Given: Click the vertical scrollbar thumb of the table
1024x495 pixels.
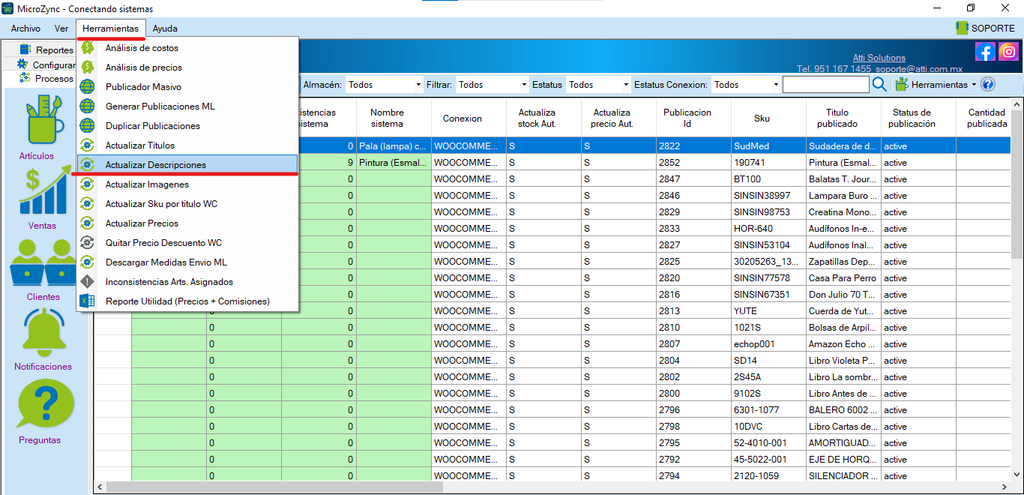Looking at the screenshot, I should click(x=1017, y=185).
